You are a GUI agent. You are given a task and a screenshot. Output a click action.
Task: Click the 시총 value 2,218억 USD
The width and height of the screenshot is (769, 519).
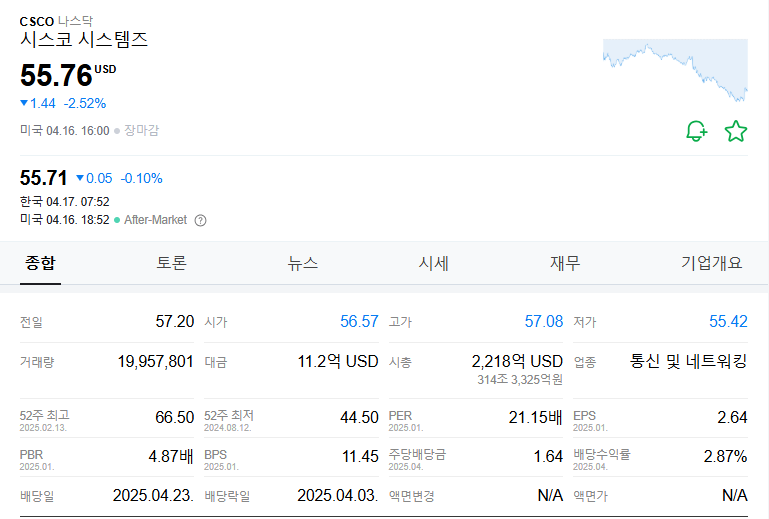pyautogui.click(x=517, y=362)
